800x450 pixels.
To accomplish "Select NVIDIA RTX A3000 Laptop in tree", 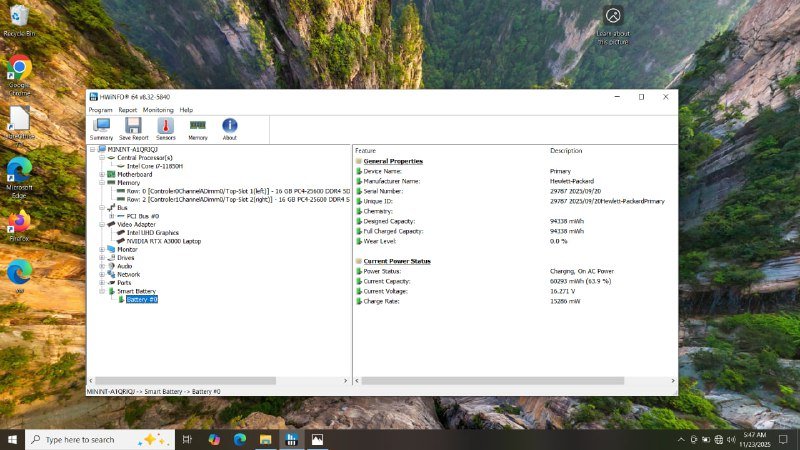I will [164, 241].
